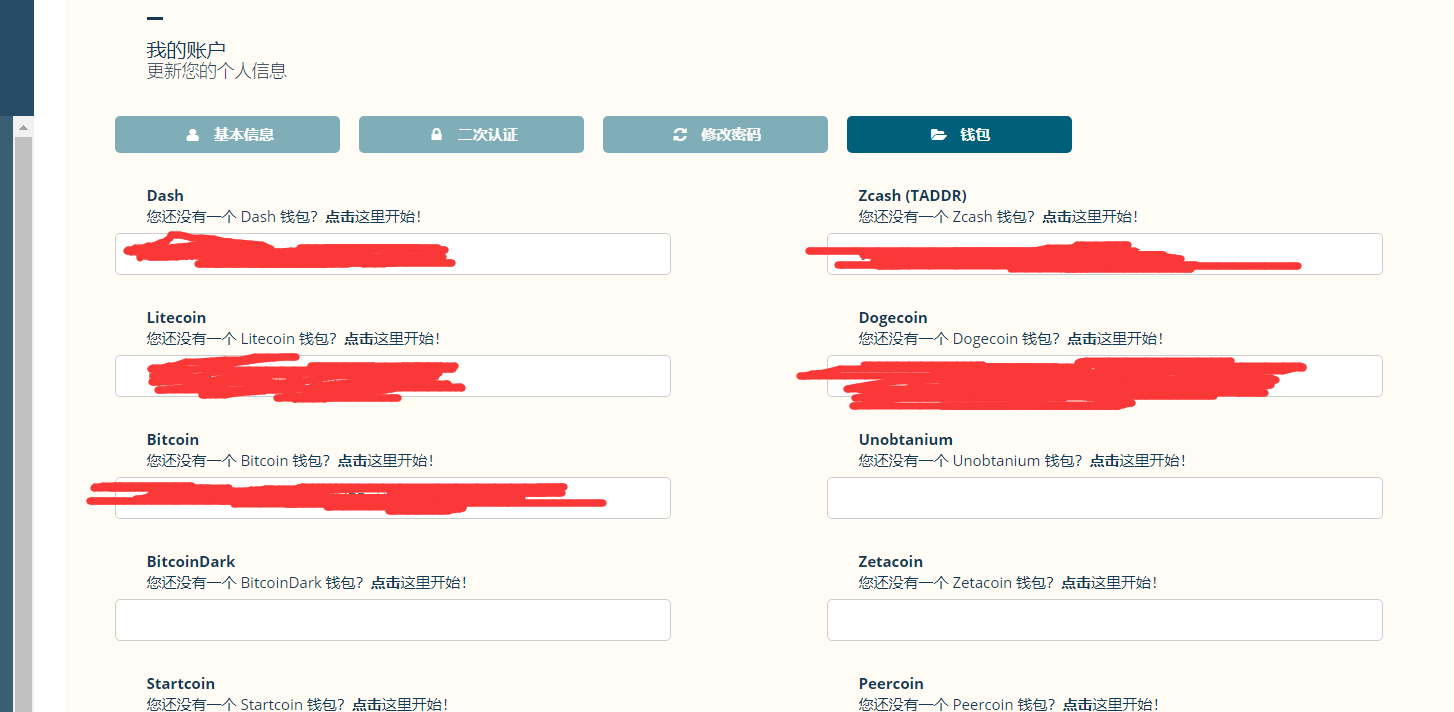Follow the Dogecoin wallet 点击 link
The image size is (1454, 712).
(1082, 339)
